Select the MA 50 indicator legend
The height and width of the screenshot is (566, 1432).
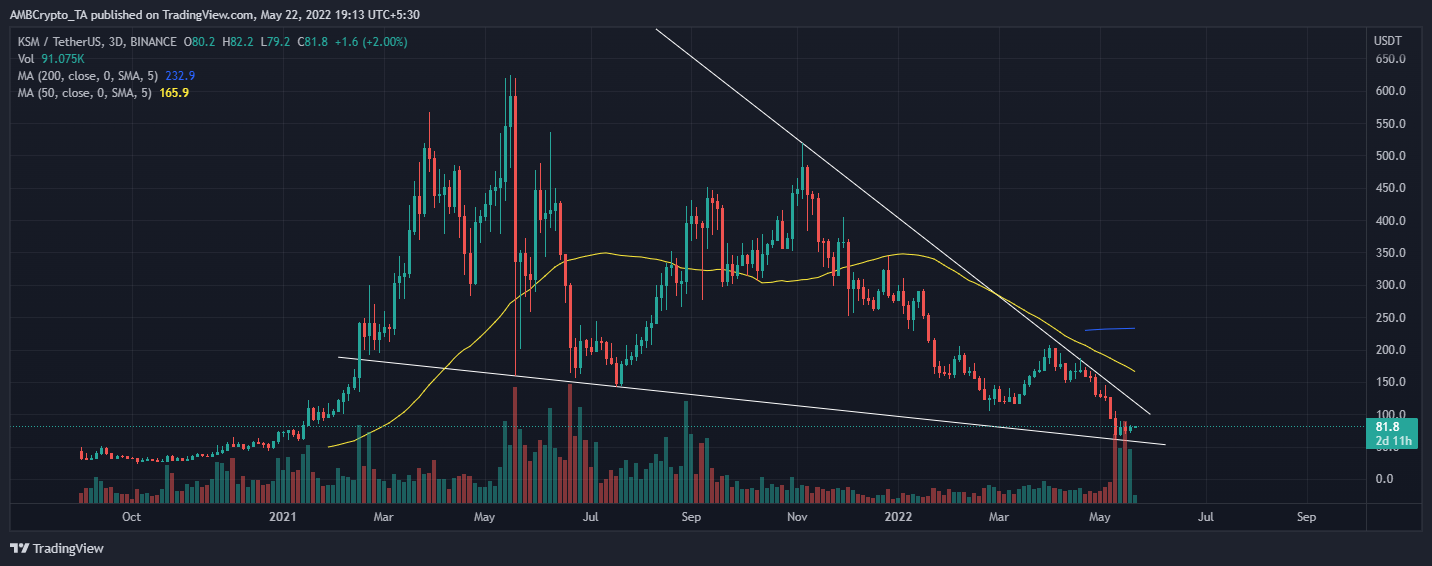(80, 92)
